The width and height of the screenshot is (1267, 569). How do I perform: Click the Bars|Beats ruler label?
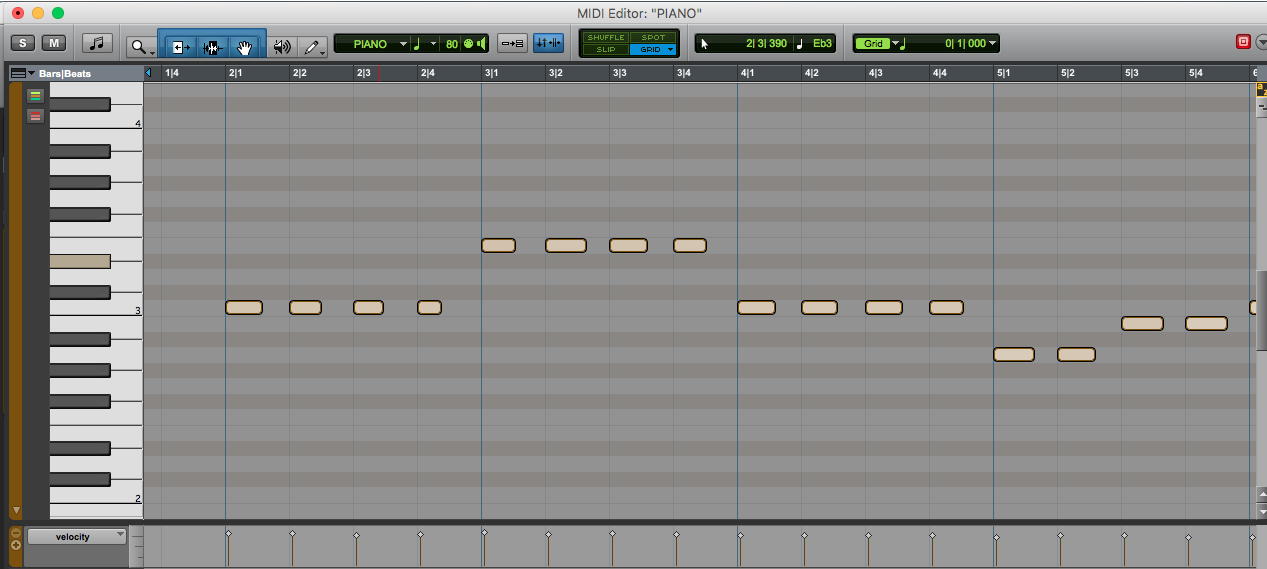click(63, 74)
